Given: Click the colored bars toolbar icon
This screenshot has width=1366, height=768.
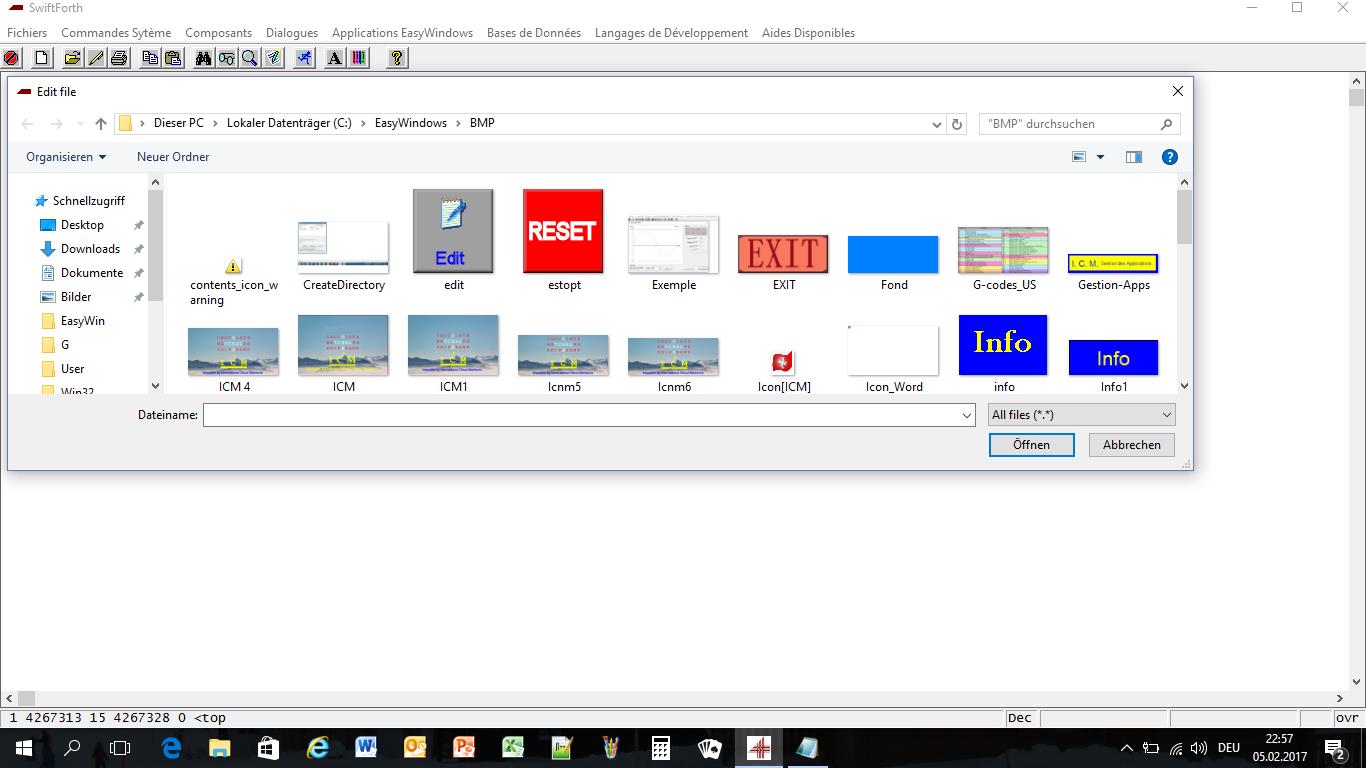Looking at the screenshot, I should coord(358,58).
